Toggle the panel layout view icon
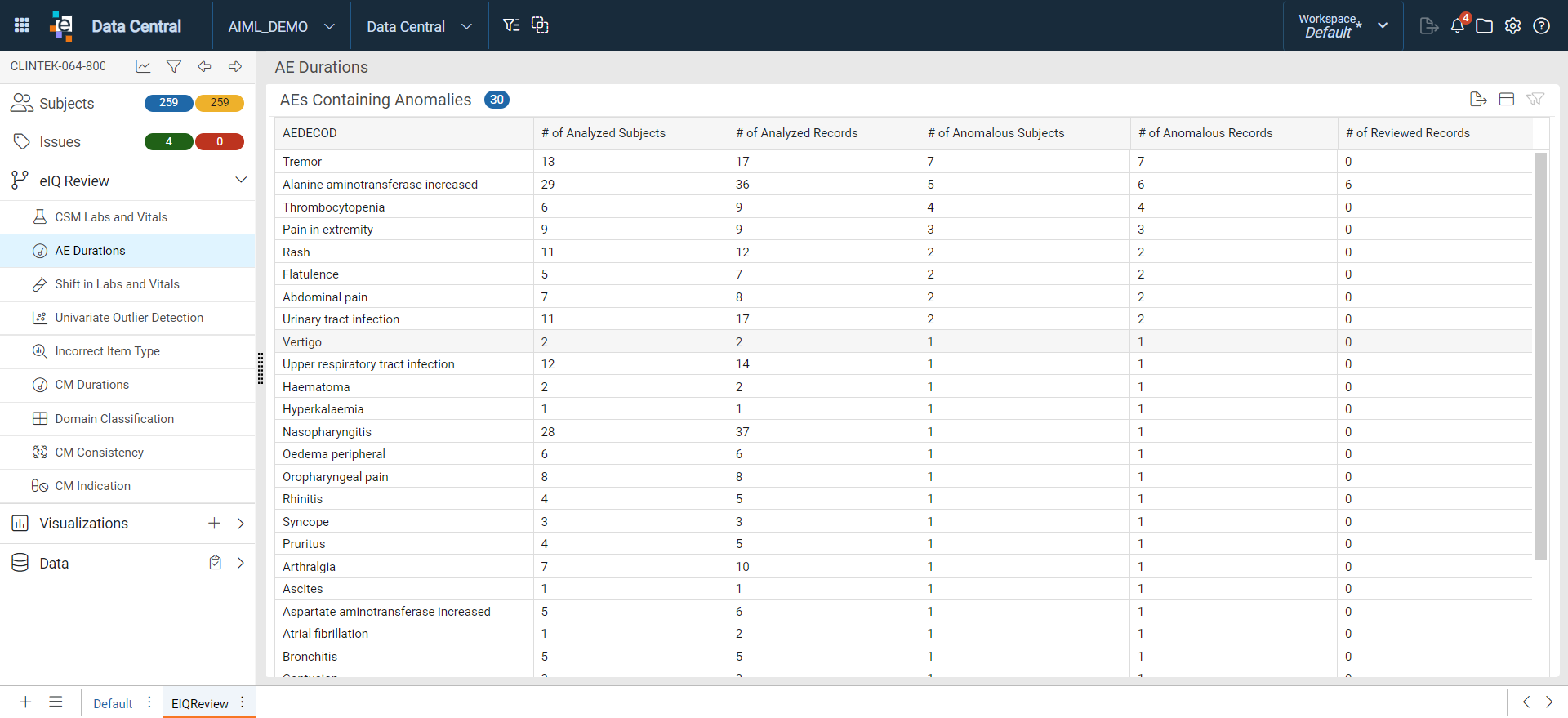 coord(1507,99)
